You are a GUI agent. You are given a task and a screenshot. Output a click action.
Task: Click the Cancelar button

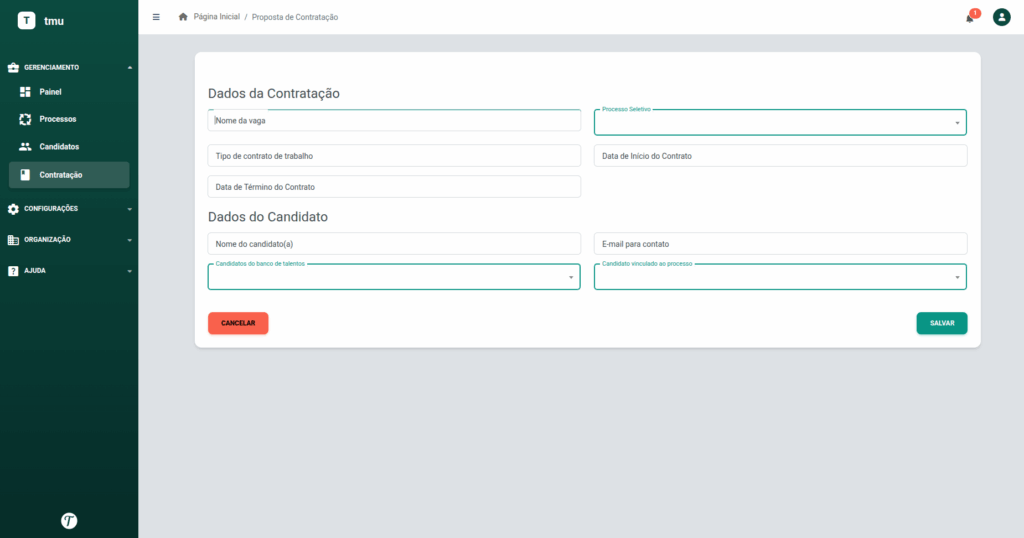(238, 323)
